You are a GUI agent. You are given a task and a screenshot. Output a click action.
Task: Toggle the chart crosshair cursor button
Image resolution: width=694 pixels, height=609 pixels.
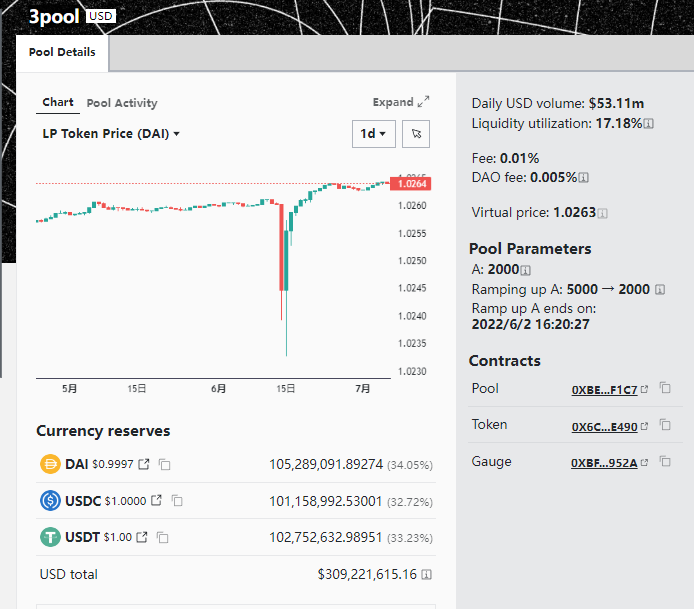[419, 134]
